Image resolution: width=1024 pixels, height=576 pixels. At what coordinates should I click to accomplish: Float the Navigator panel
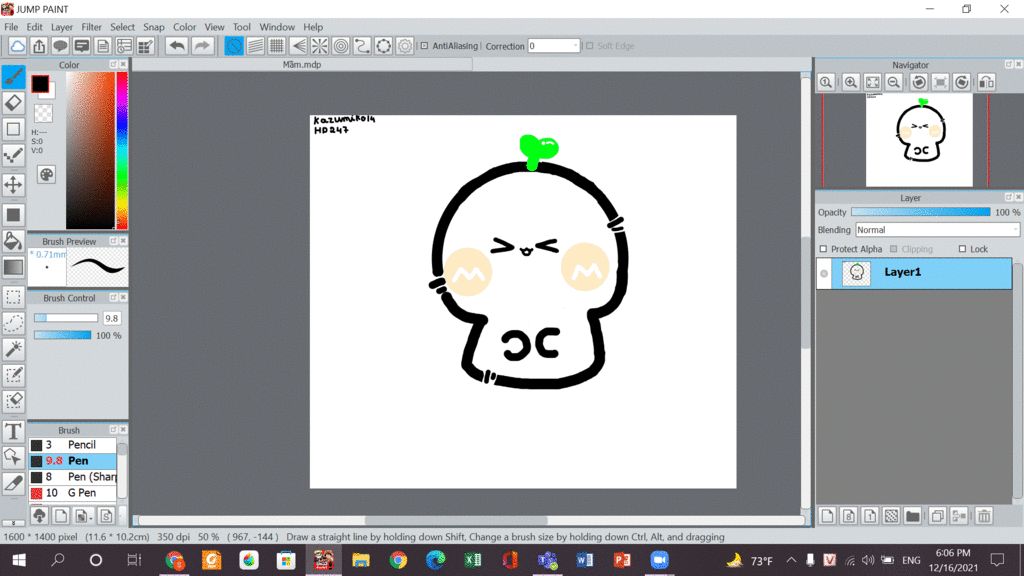(x=1008, y=65)
